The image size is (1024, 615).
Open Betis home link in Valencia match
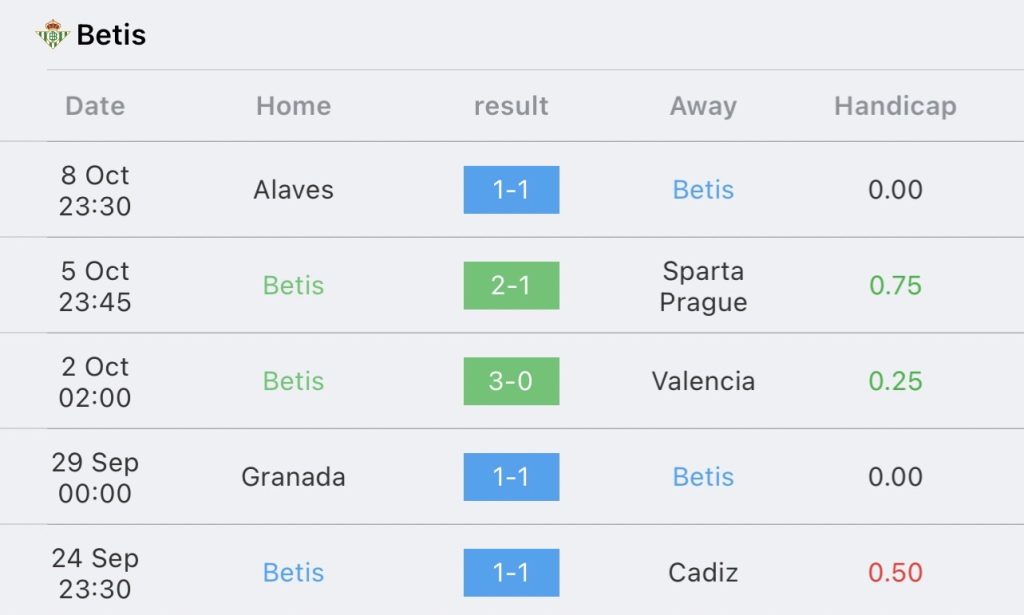tap(293, 381)
